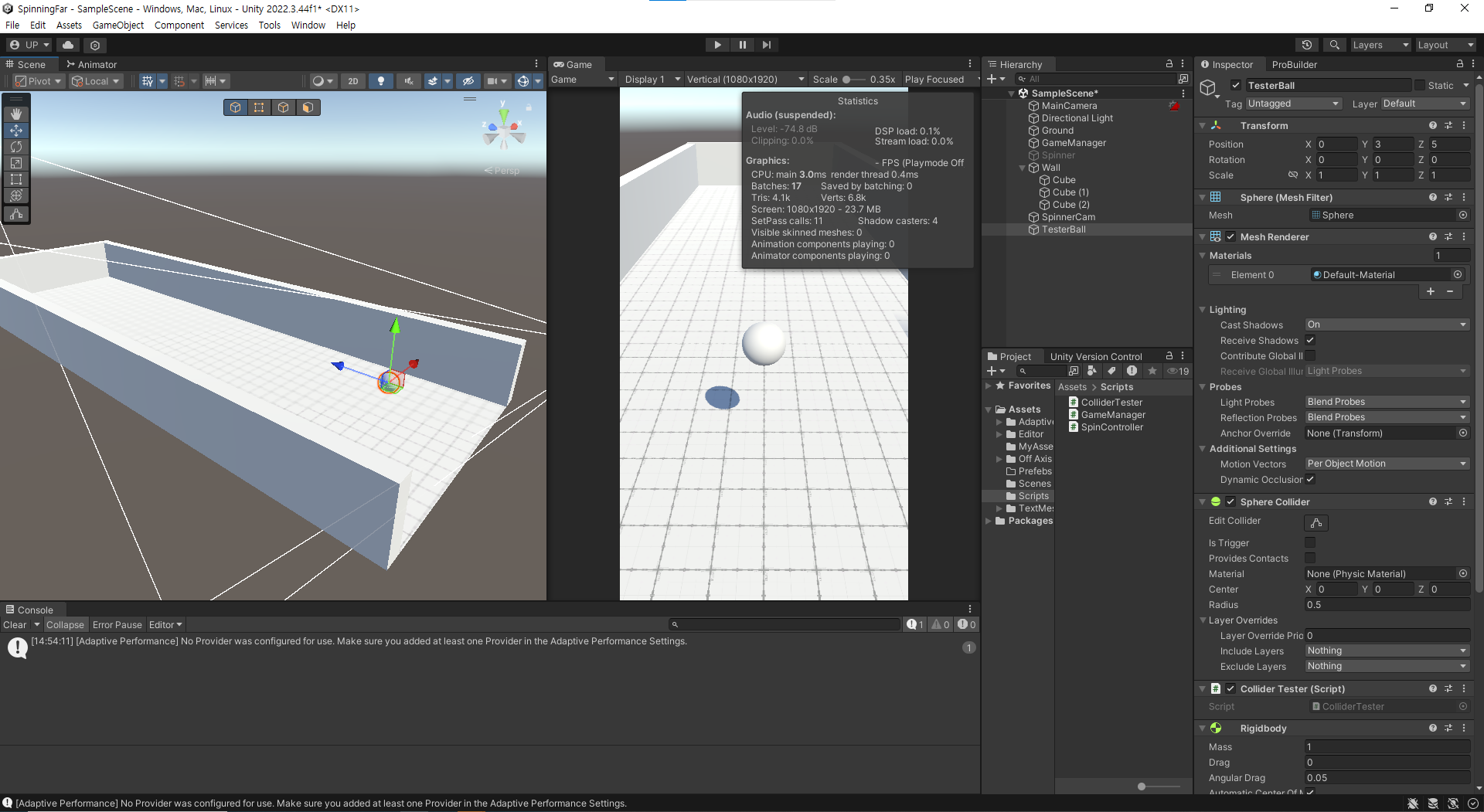Viewport: 1484px width, 812px height.
Task: Open Rigidbody help icon
Action: pyautogui.click(x=1433, y=728)
